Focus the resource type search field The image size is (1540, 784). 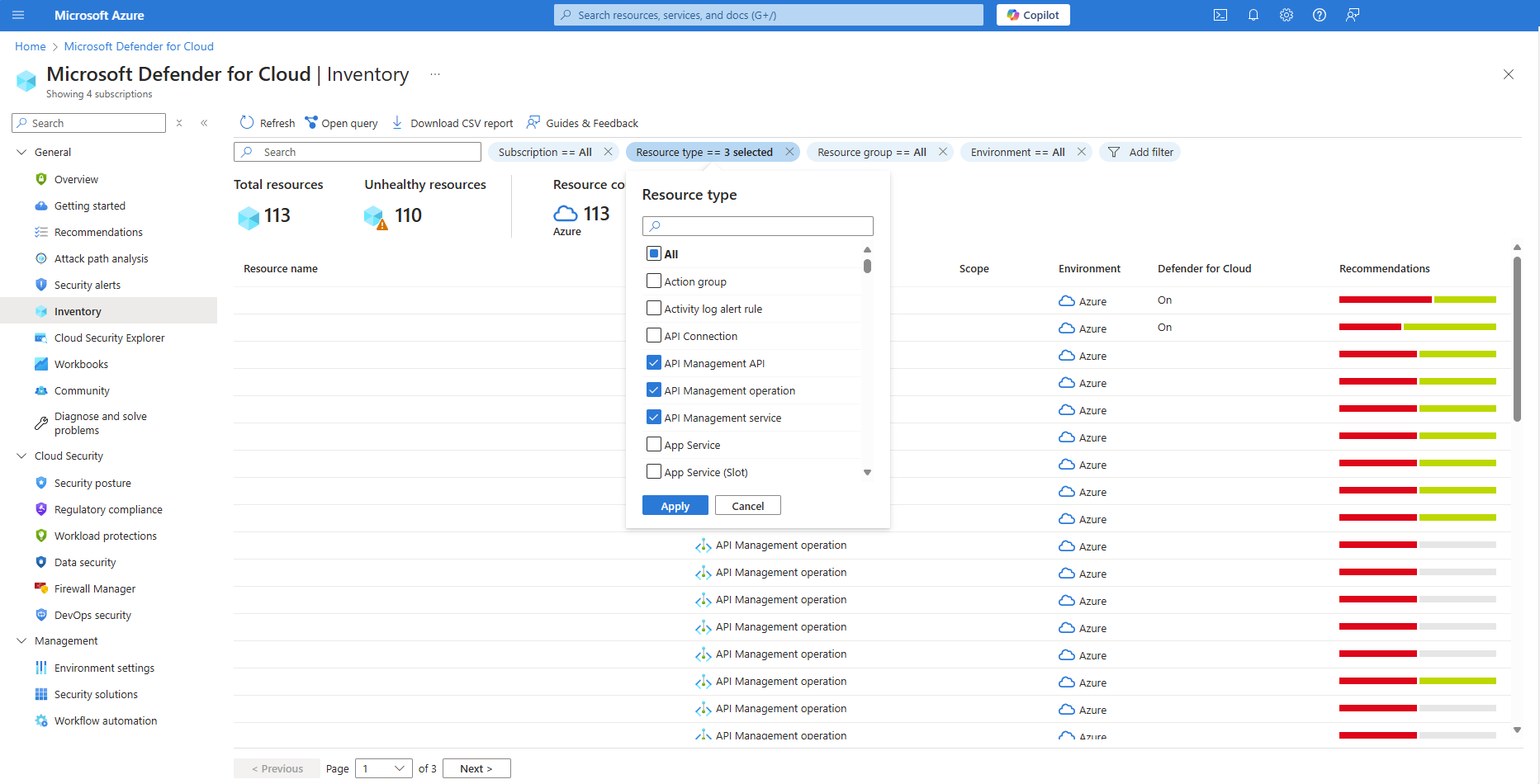point(758,226)
